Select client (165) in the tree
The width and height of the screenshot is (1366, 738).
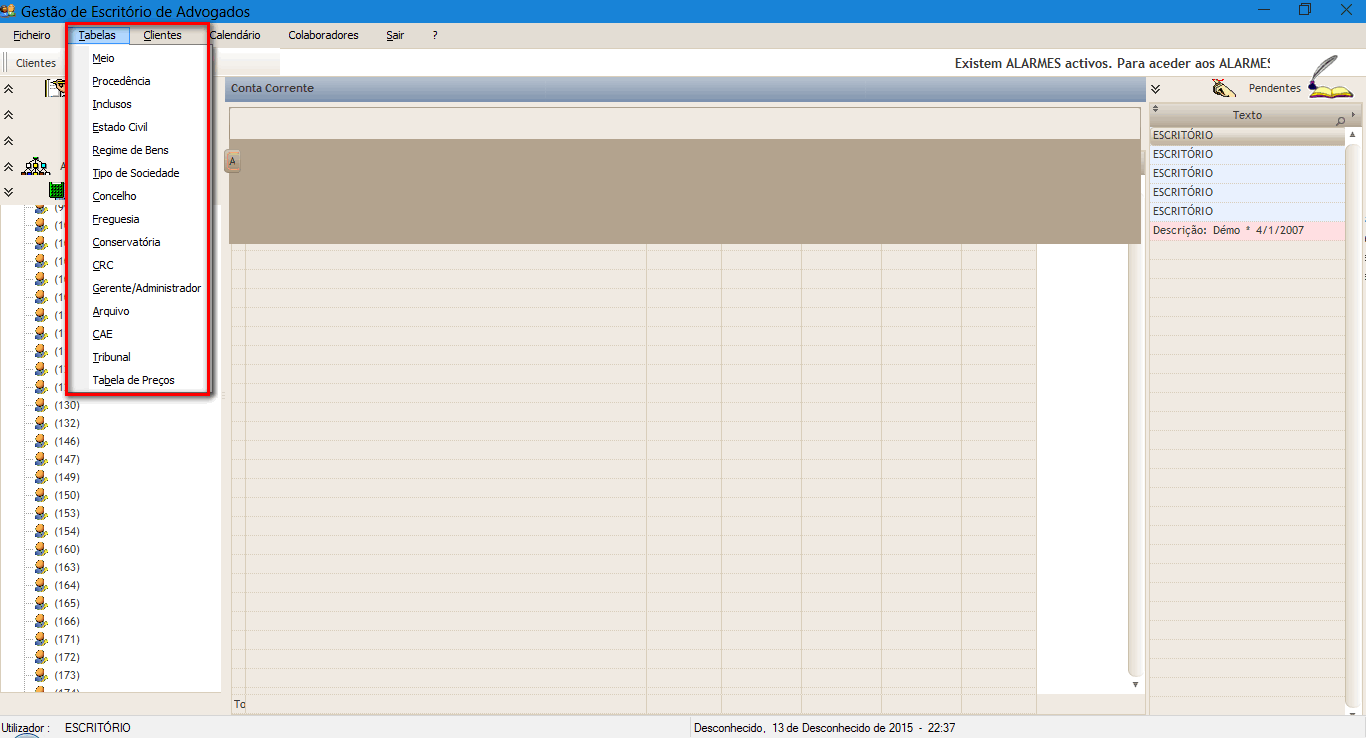[x=67, y=603]
